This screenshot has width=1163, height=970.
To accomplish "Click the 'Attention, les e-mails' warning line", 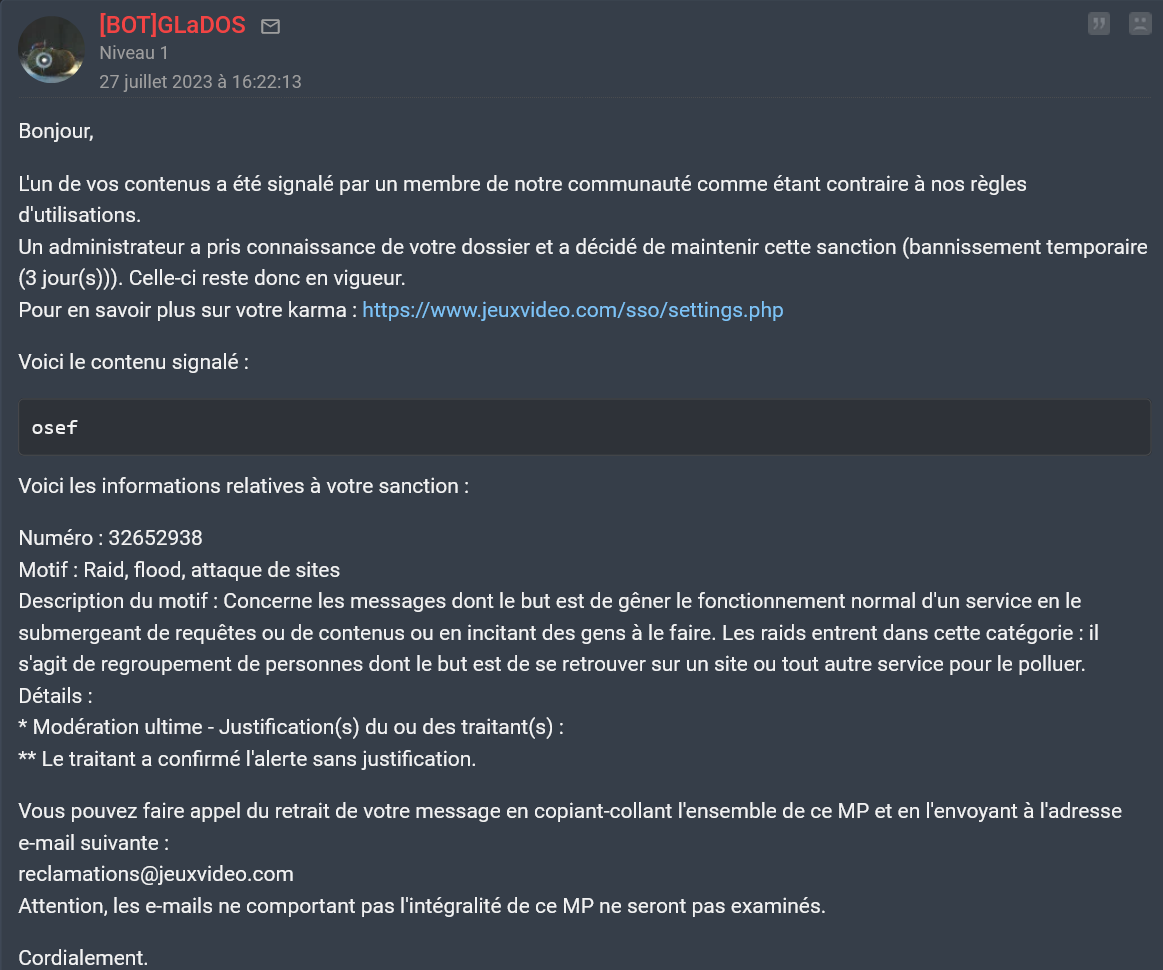I will click(x=422, y=906).
